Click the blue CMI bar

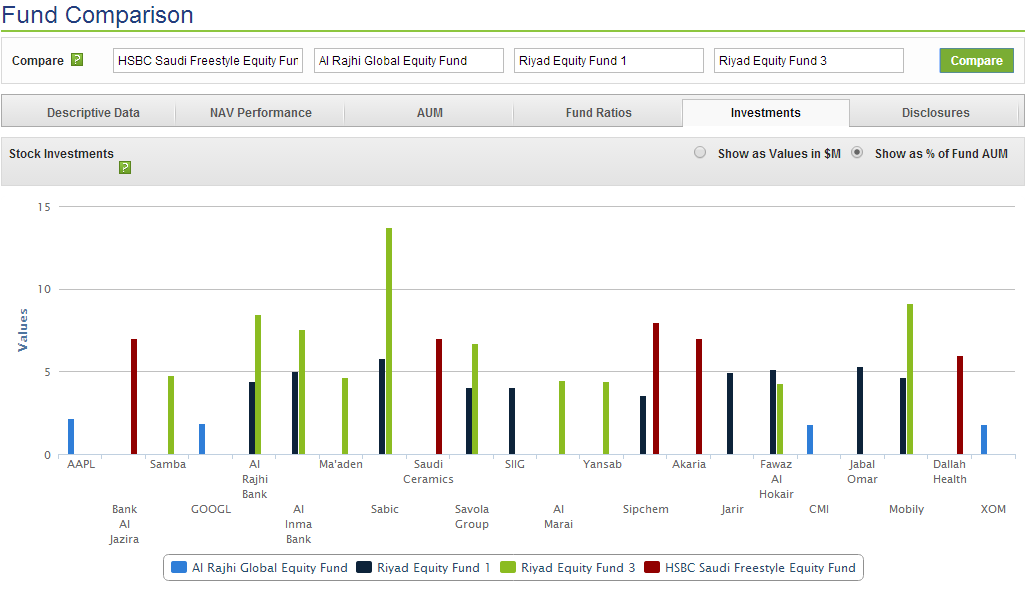tap(810, 440)
